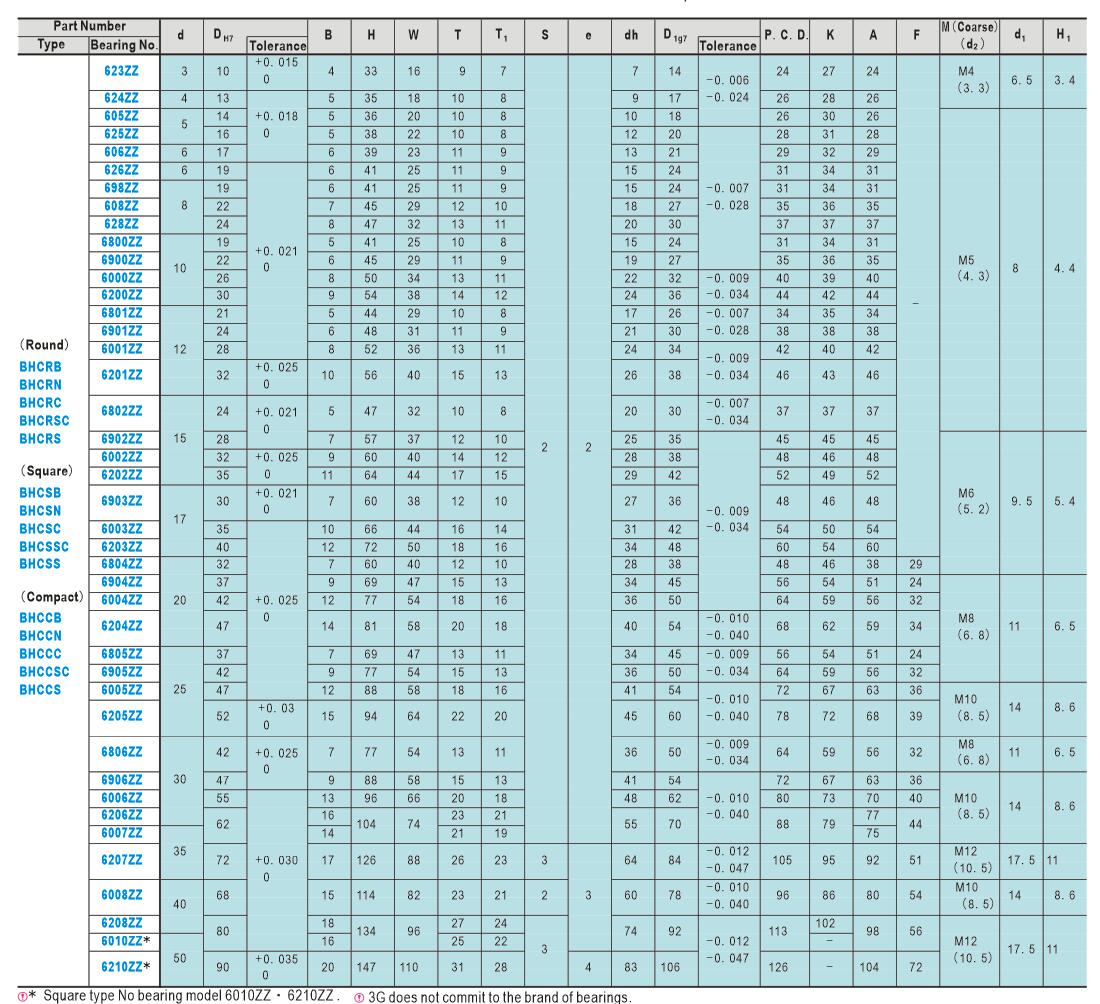Click bearing number 628ZZ

point(121,224)
